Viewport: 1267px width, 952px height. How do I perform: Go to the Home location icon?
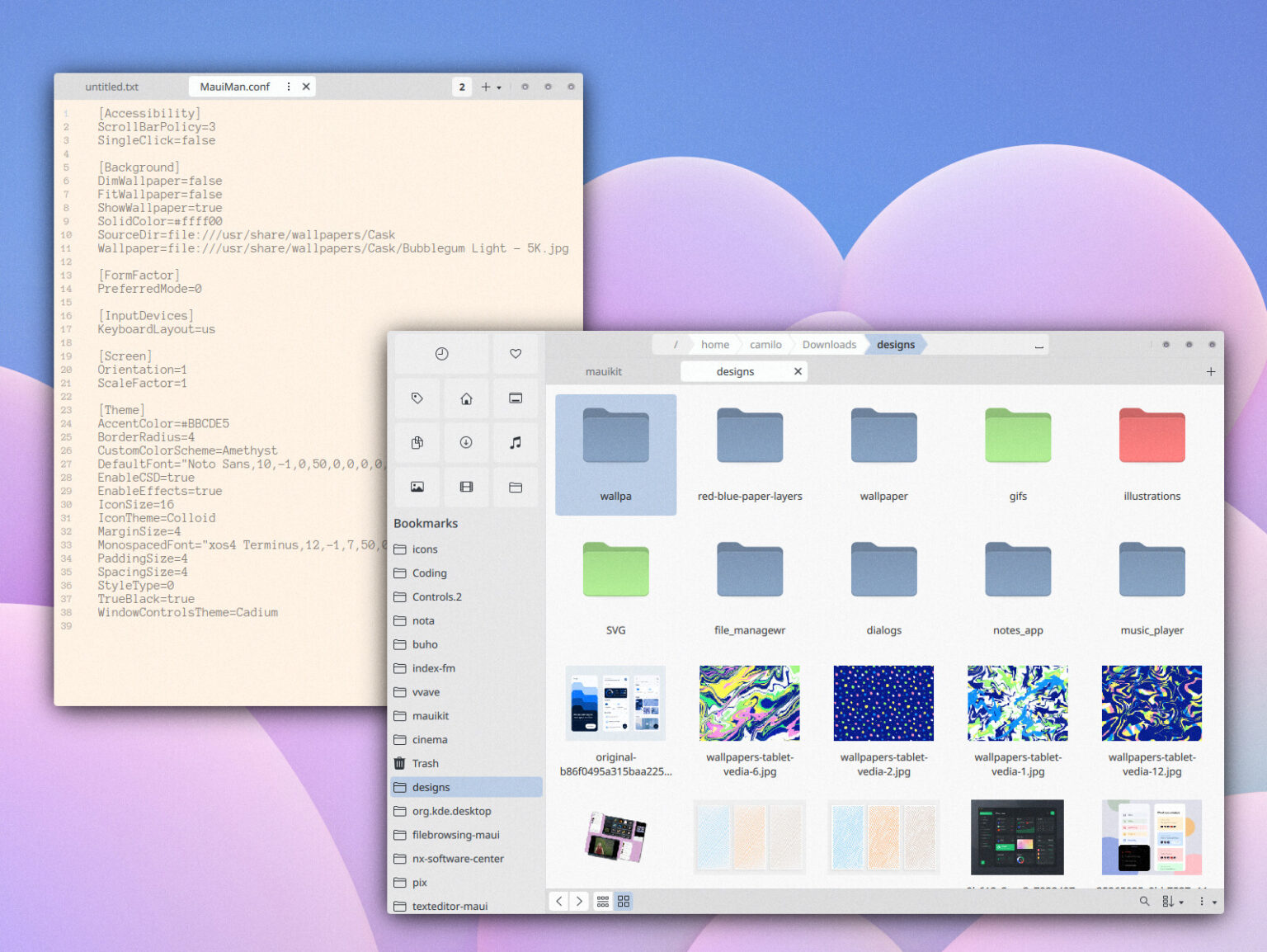click(x=466, y=398)
